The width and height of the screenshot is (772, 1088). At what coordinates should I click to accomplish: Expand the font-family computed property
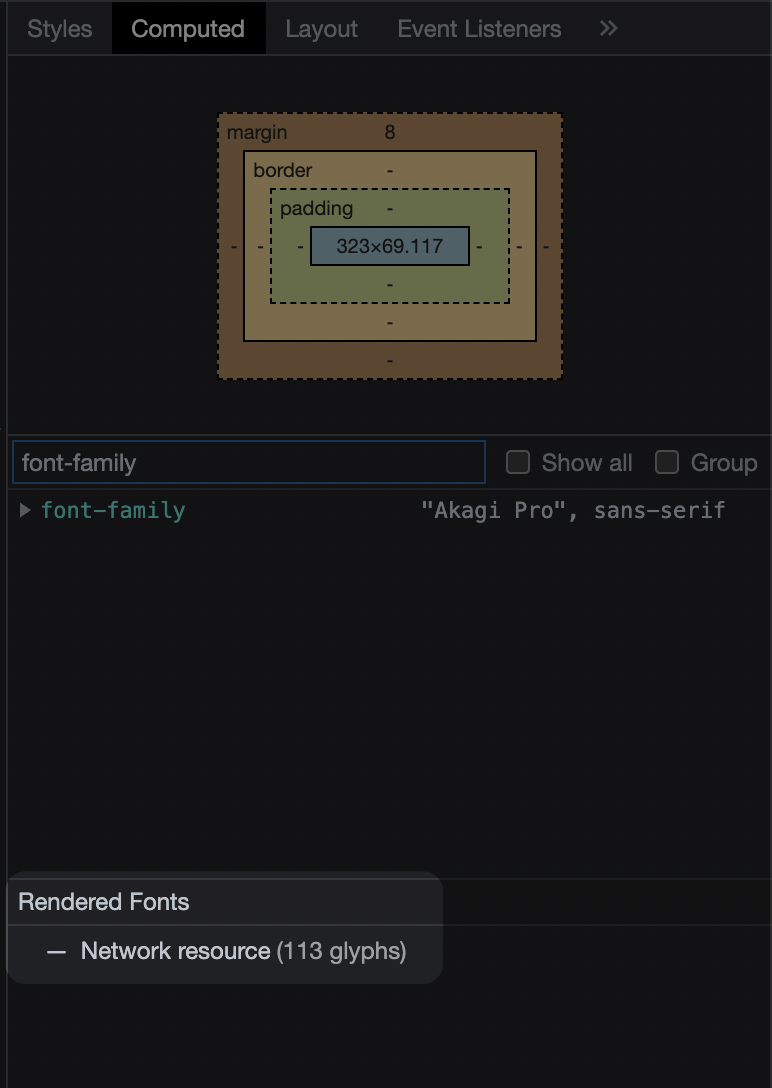(x=25, y=511)
